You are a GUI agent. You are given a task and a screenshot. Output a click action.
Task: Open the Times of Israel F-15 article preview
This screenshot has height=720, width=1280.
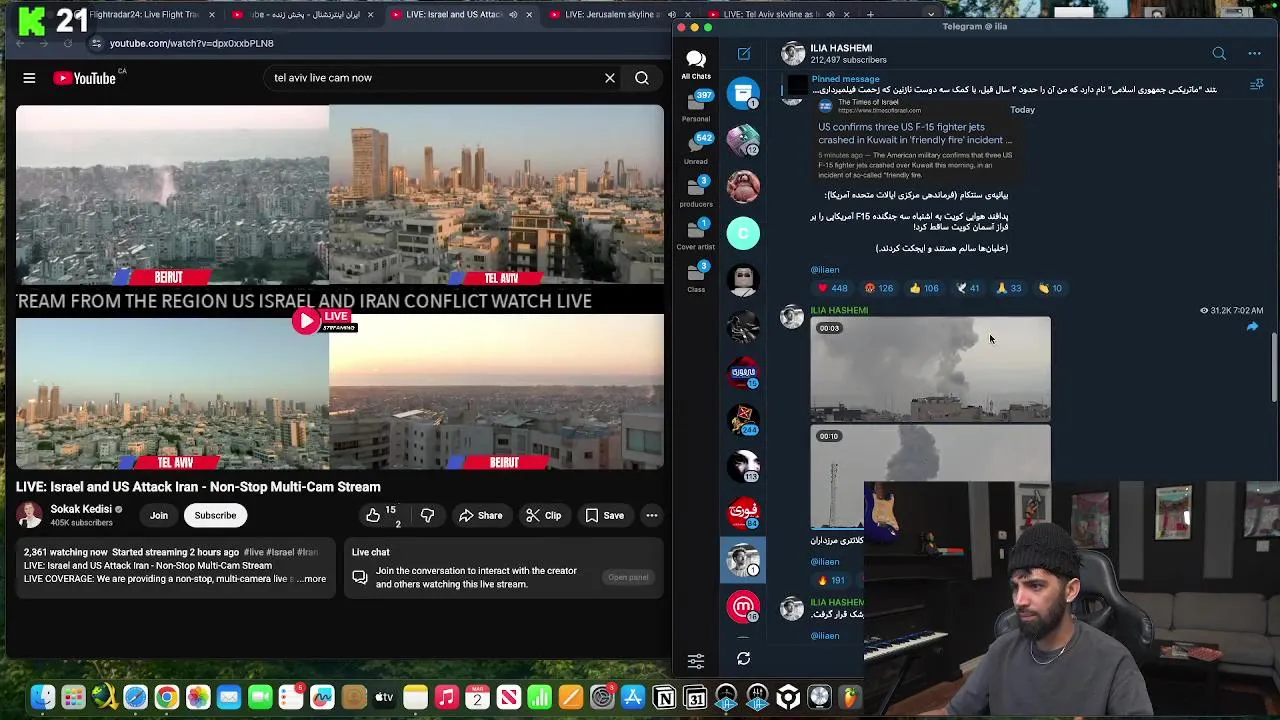pyautogui.click(x=915, y=140)
